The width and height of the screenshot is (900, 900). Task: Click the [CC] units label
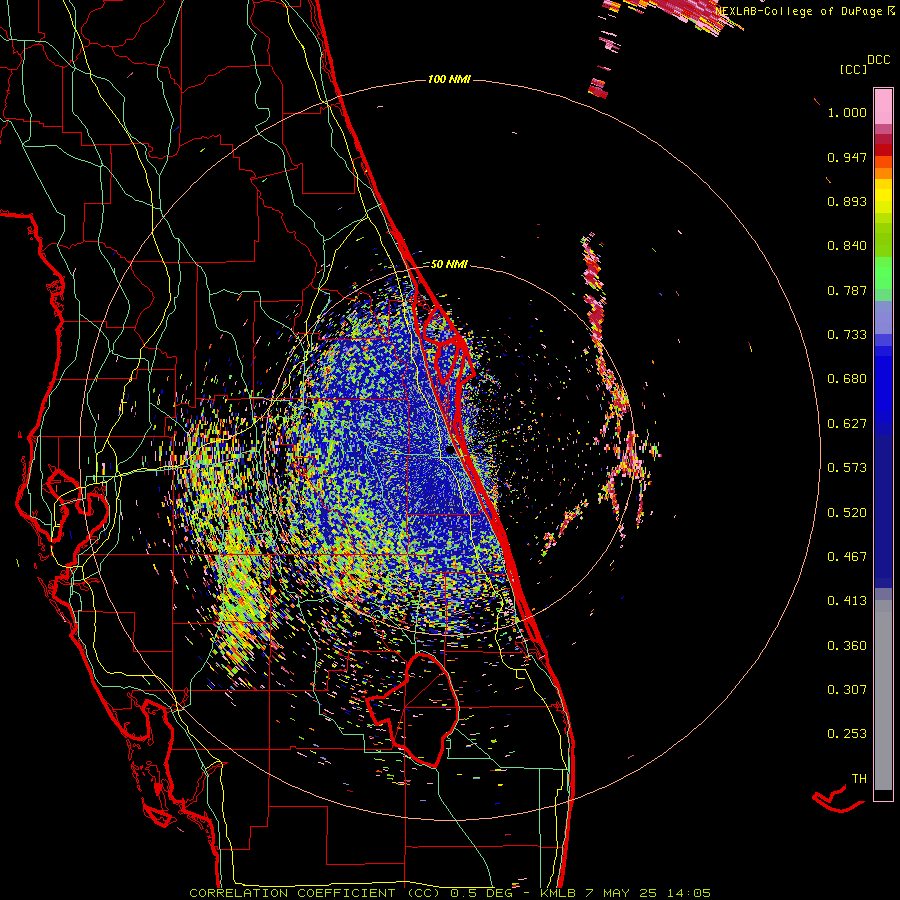click(x=854, y=69)
